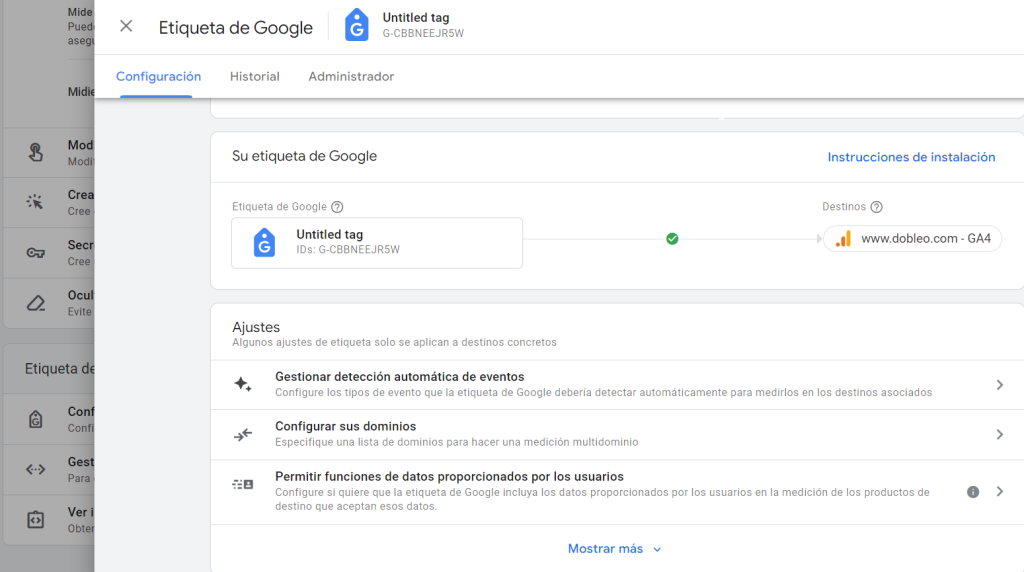Expand user-provided data functions chevron
Screen dimensions: 1024x572
pyautogui.click(x=999, y=492)
